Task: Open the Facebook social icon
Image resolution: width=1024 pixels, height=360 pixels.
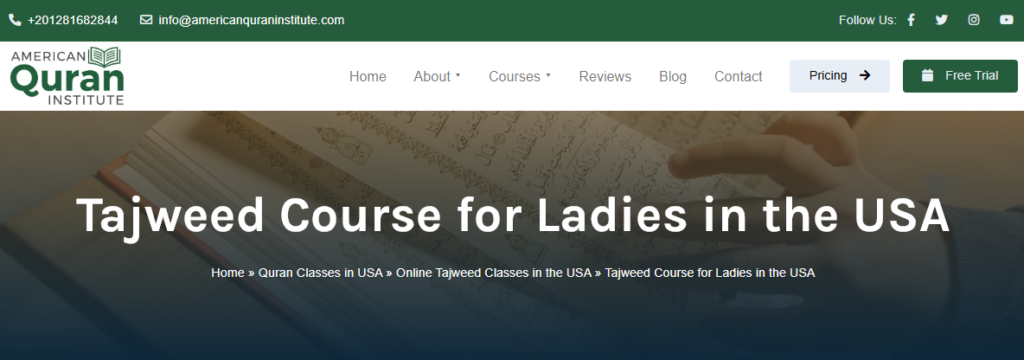Action: tap(911, 20)
